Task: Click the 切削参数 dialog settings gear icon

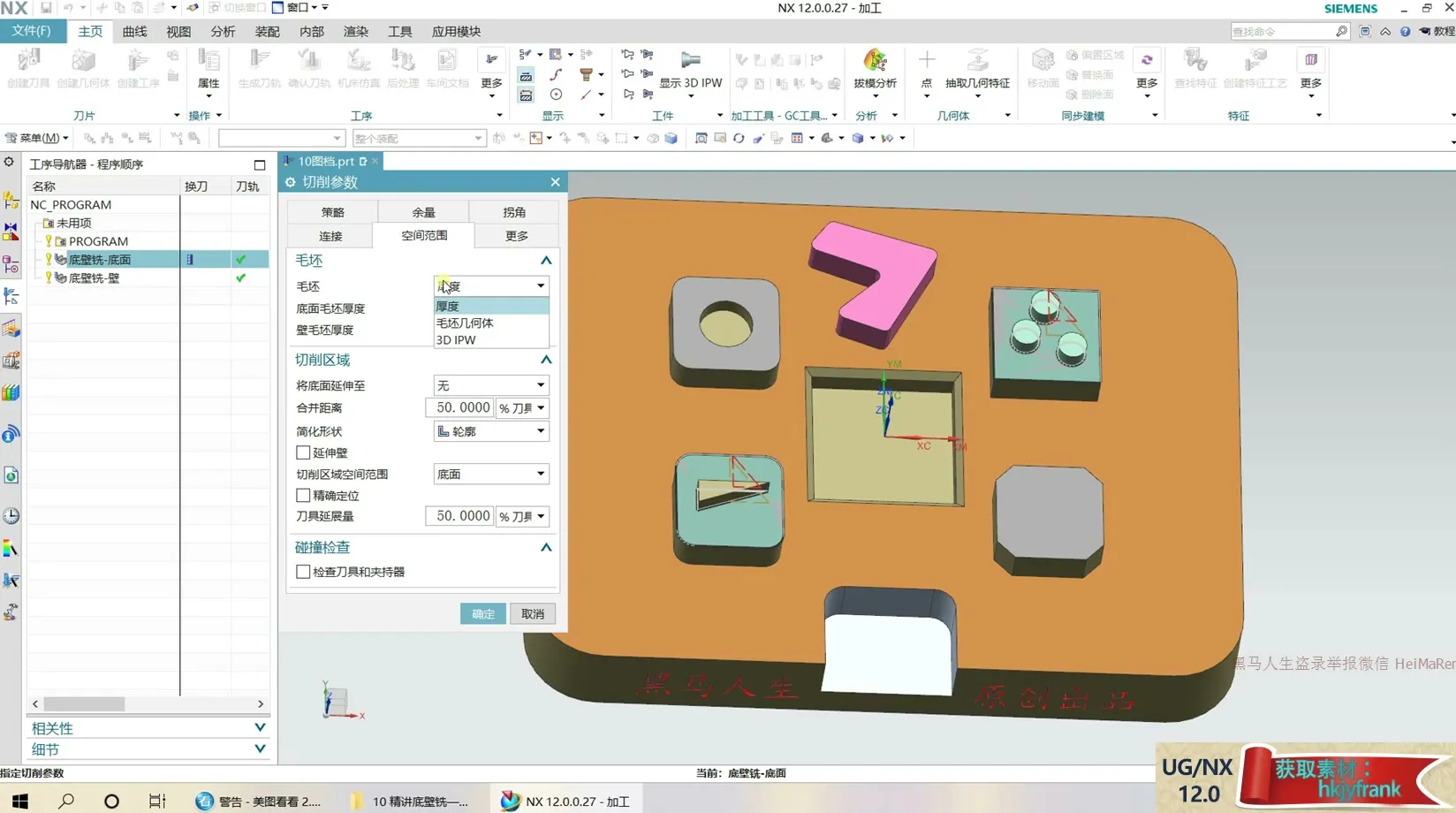Action: [x=290, y=182]
